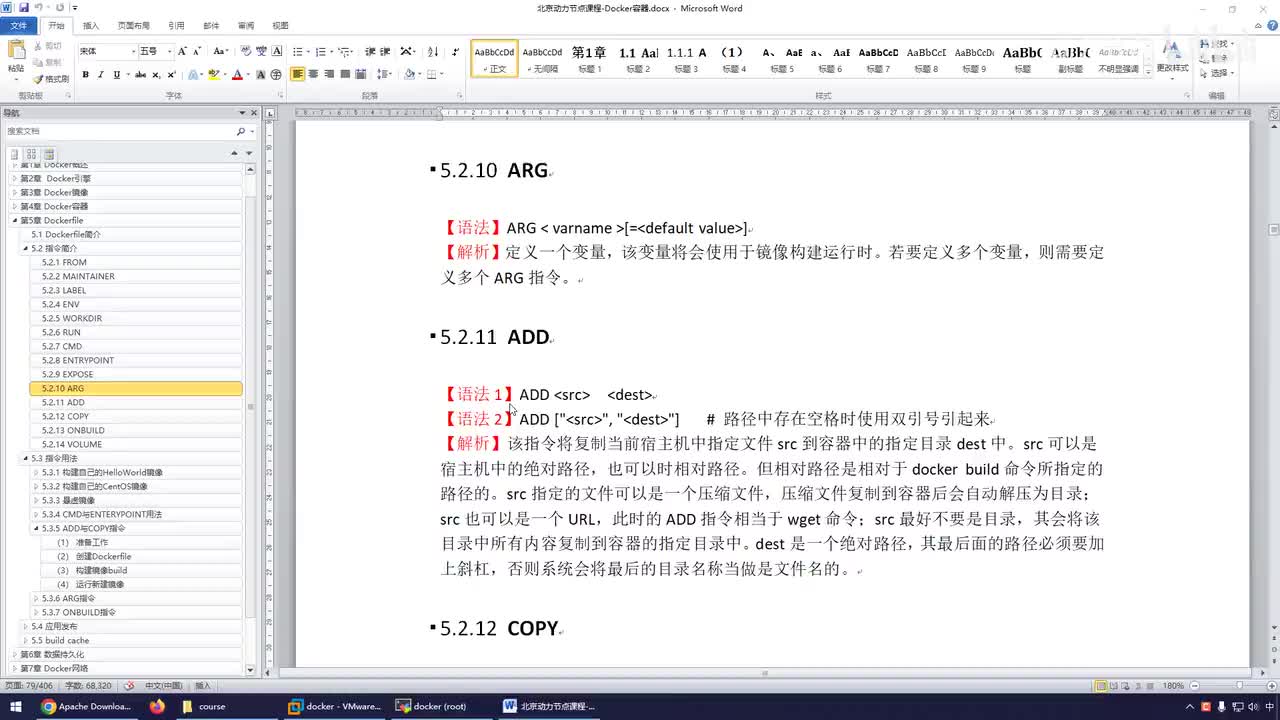
Task: Toggle Insert mode (插入) in status bar
Action: pyautogui.click(x=203, y=686)
